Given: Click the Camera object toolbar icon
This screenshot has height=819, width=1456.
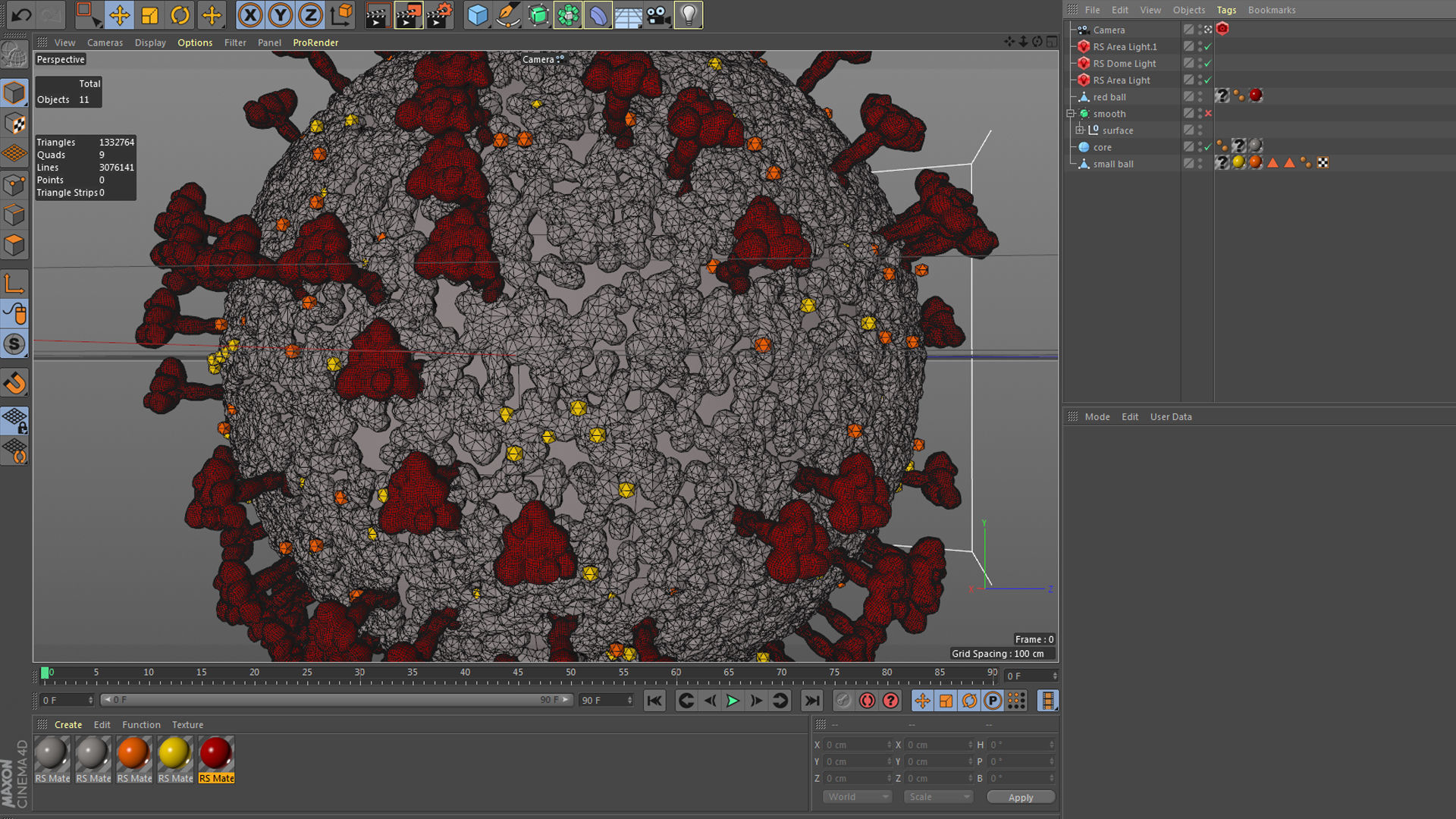Looking at the screenshot, I should (x=657, y=14).
